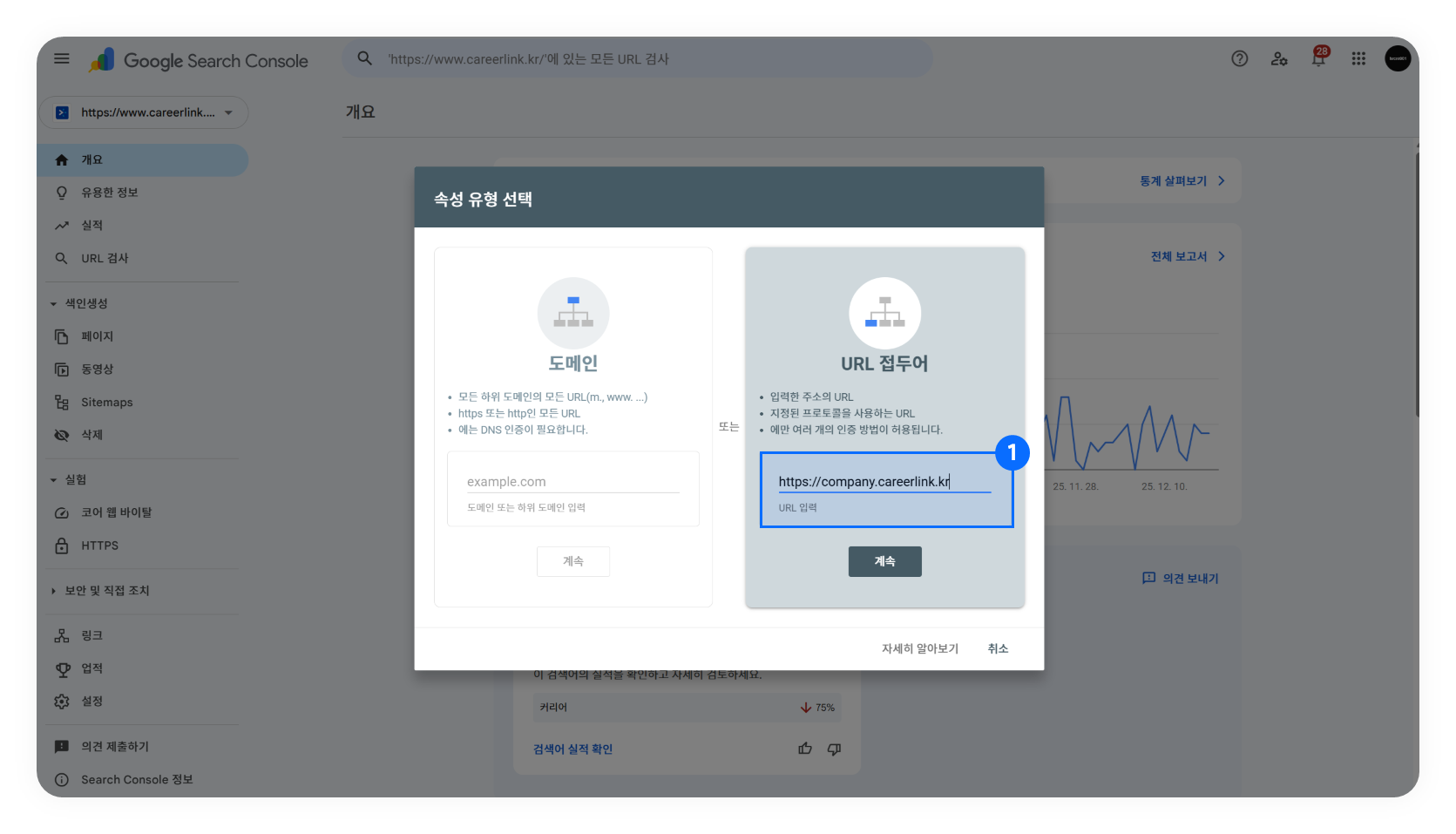The image size is (1456, 834).
Task: Click the URL 접두어 property type network icon
Action: [884, 313]
